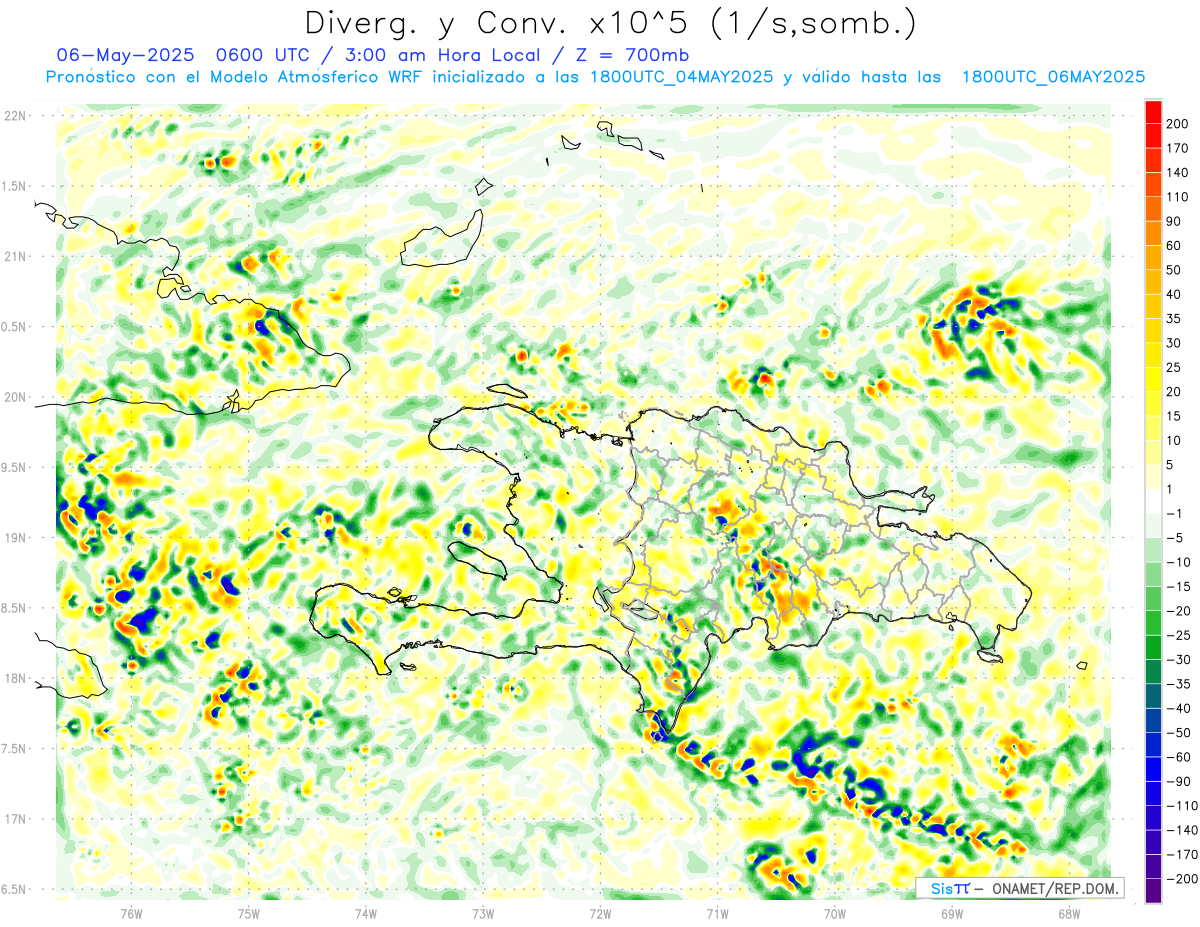Click the '-140' colorbar label

pyautogui.click(x=1181, y=831)
